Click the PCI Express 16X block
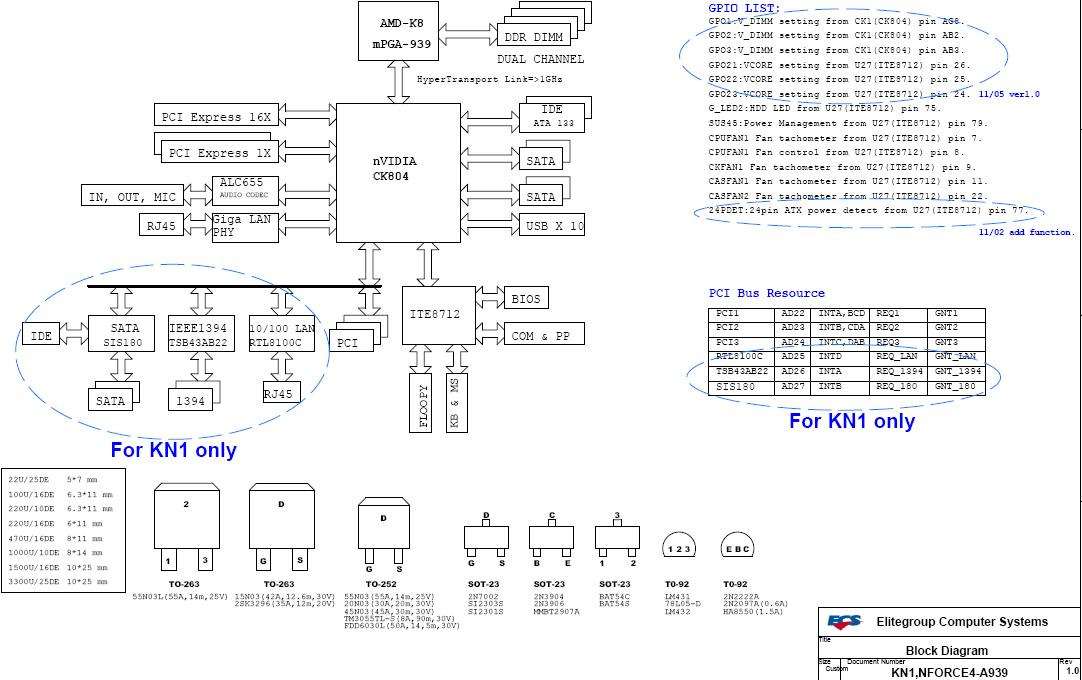1082x680 pixels. click(216, 116)
